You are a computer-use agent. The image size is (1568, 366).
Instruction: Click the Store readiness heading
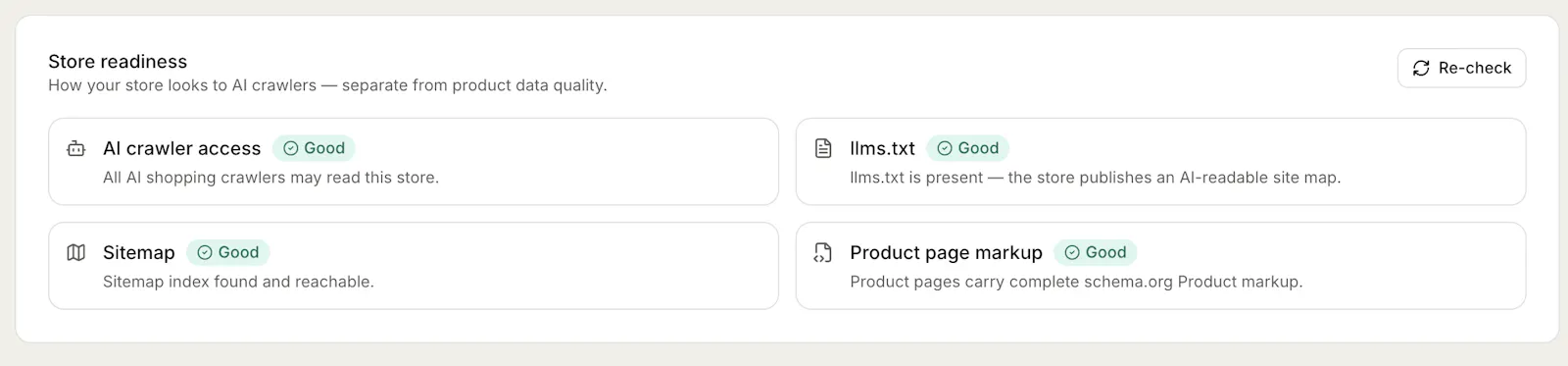coord(118,61)
